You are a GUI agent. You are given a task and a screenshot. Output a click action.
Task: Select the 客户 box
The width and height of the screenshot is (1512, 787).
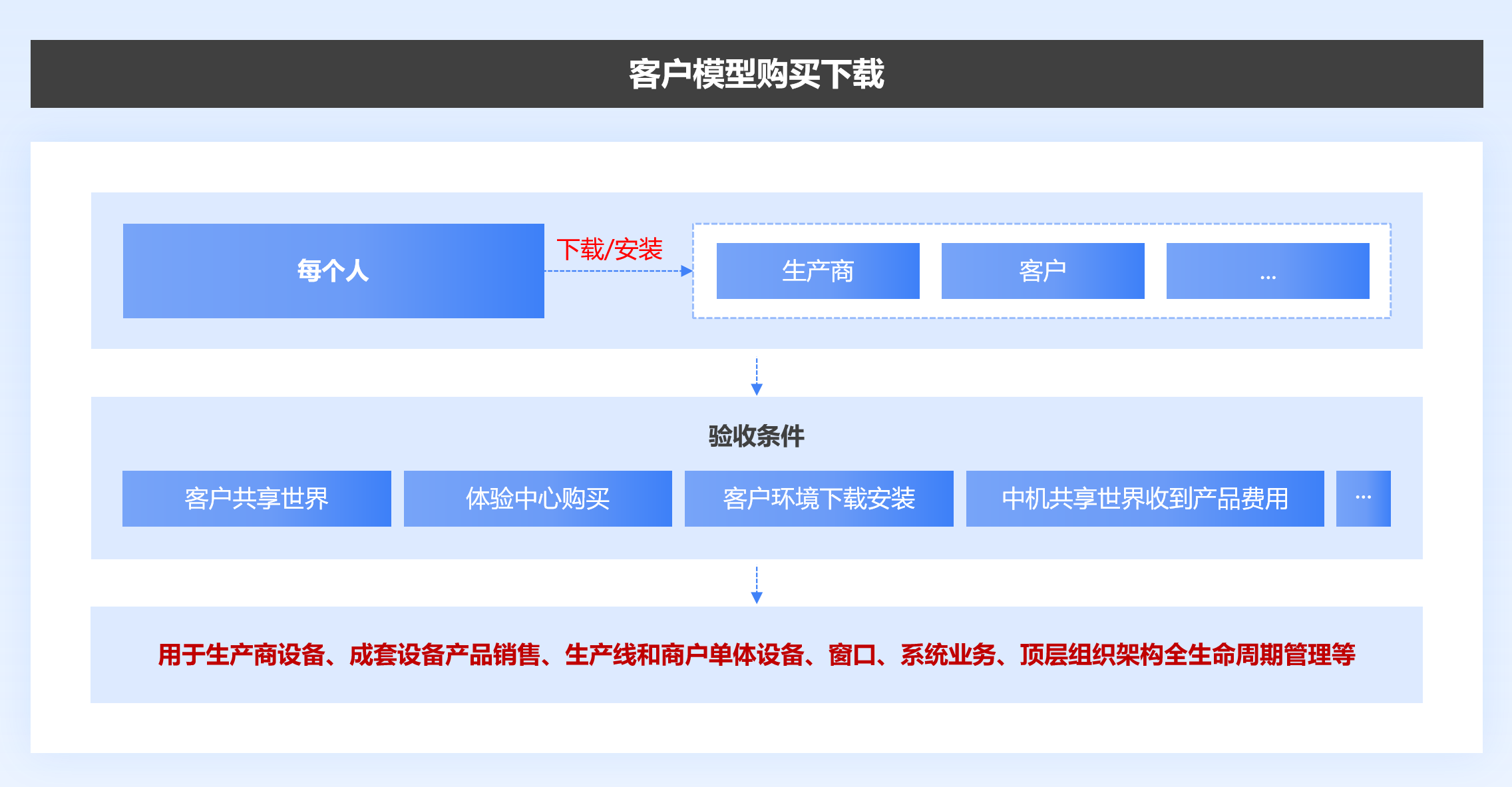[x=1042, y=271]
